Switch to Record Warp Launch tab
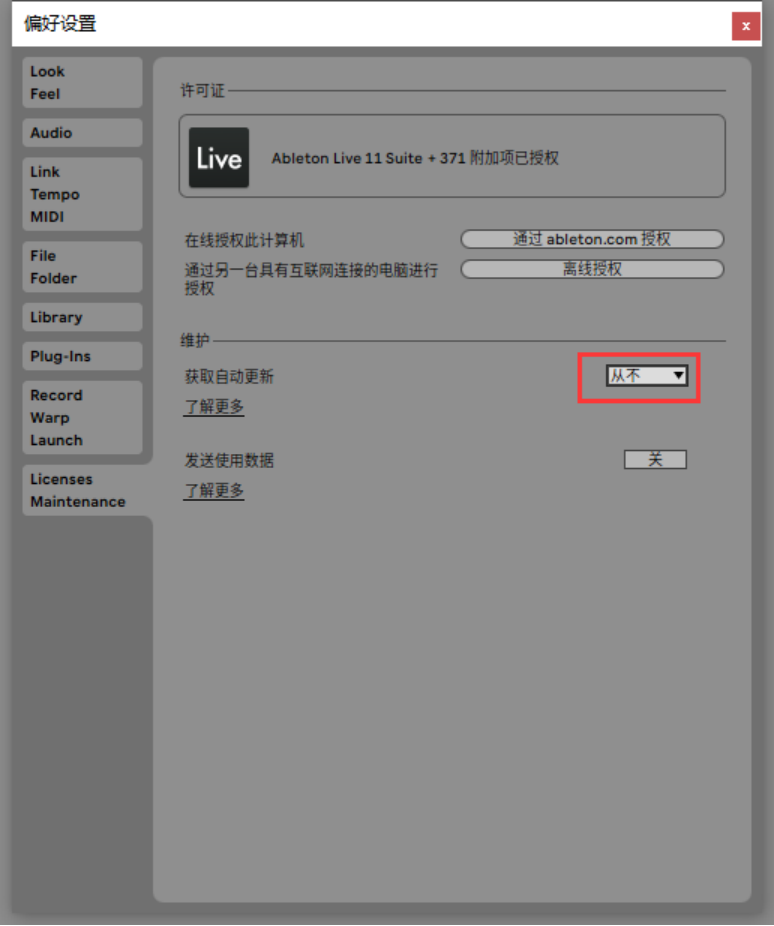The width and height of the screenshot is (774, 926). point(82,418)
